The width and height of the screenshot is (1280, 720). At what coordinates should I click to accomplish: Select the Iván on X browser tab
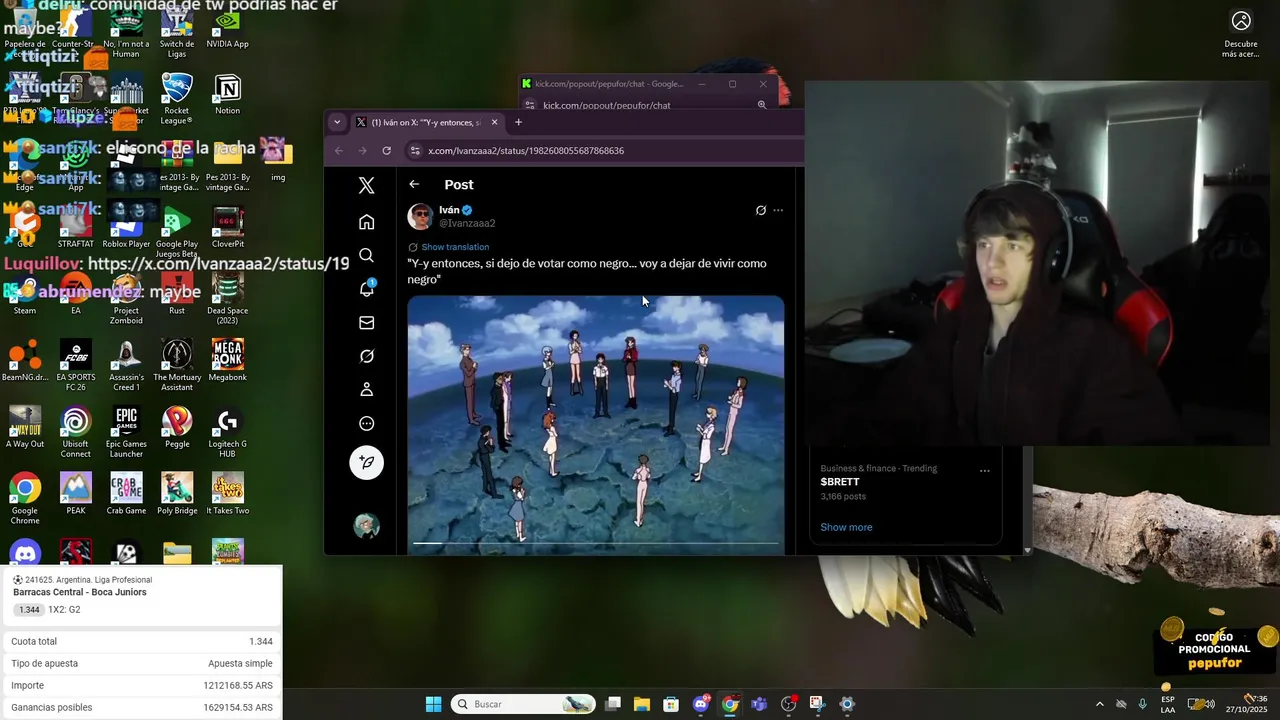(x=427, y=122)
